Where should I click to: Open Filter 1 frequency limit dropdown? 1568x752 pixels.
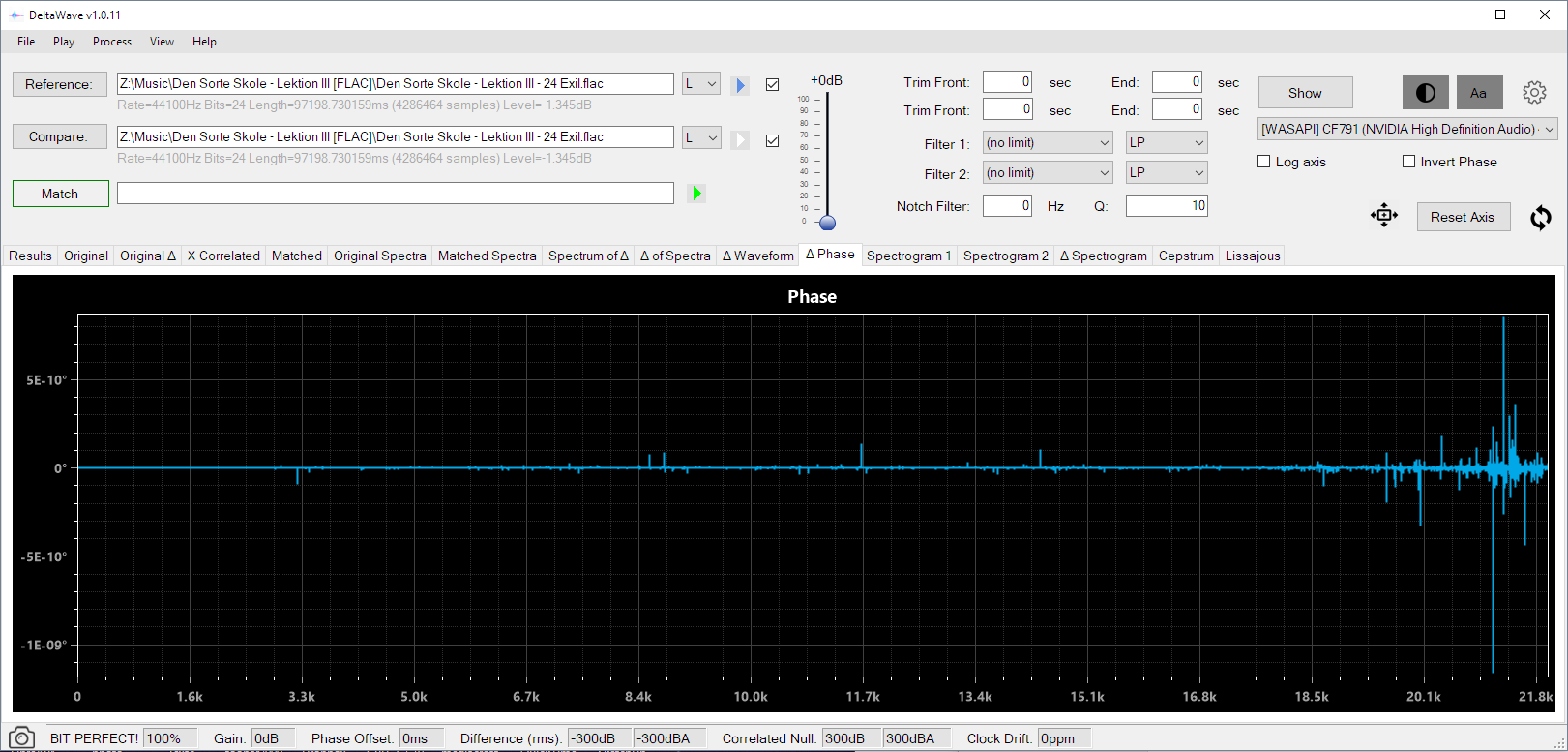click(1048, 143)
